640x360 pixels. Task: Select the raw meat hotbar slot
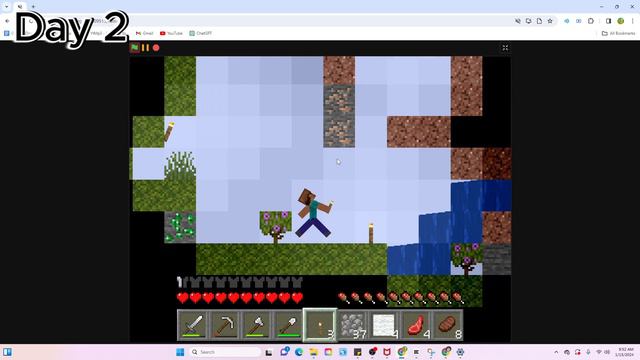[x=416, y=325]
